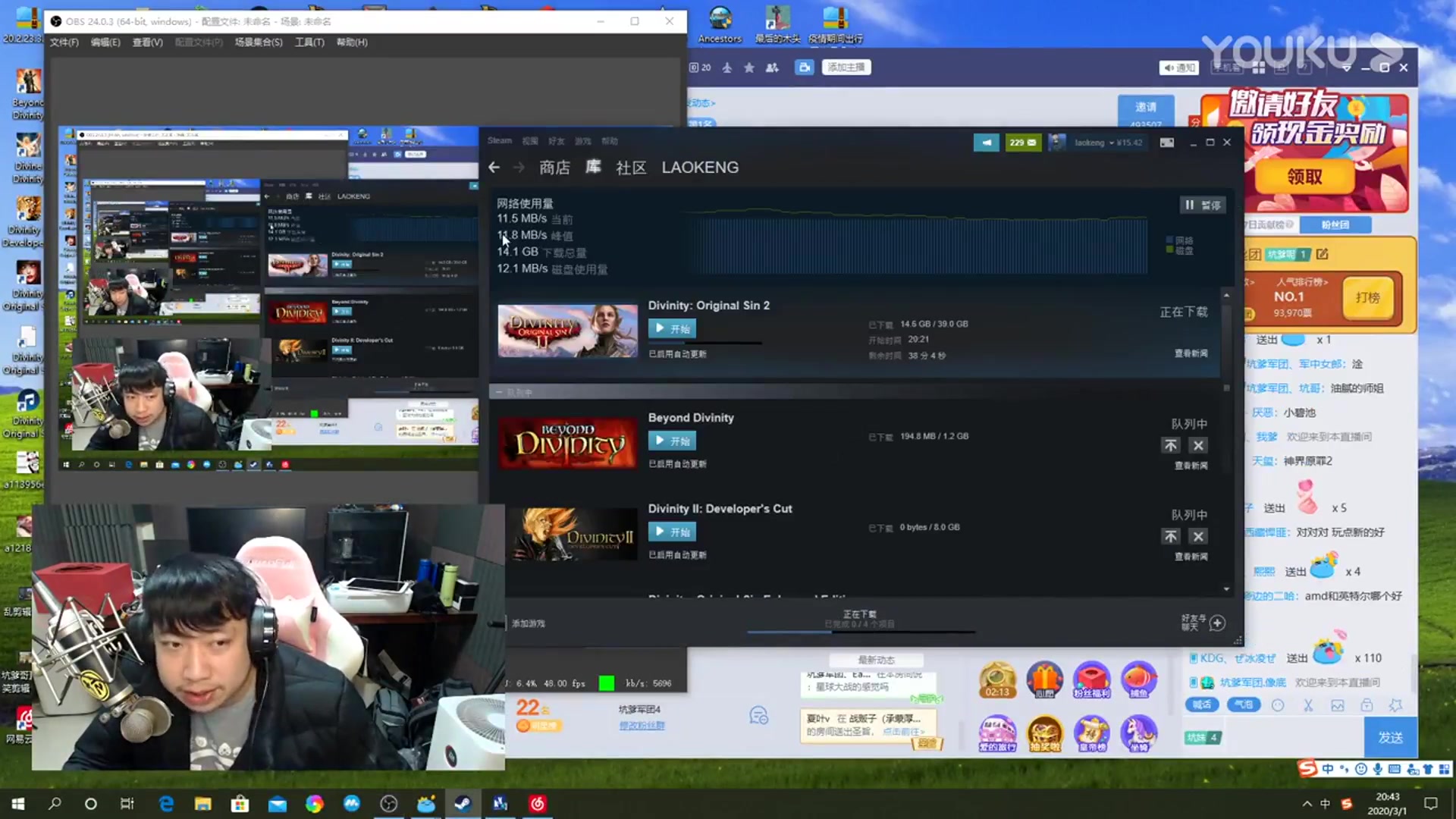Image resolution: width=1456 pixels, height=819 pixels.
Task: Click 添加游戏 in Steam bottom bar
Action: 528,623
